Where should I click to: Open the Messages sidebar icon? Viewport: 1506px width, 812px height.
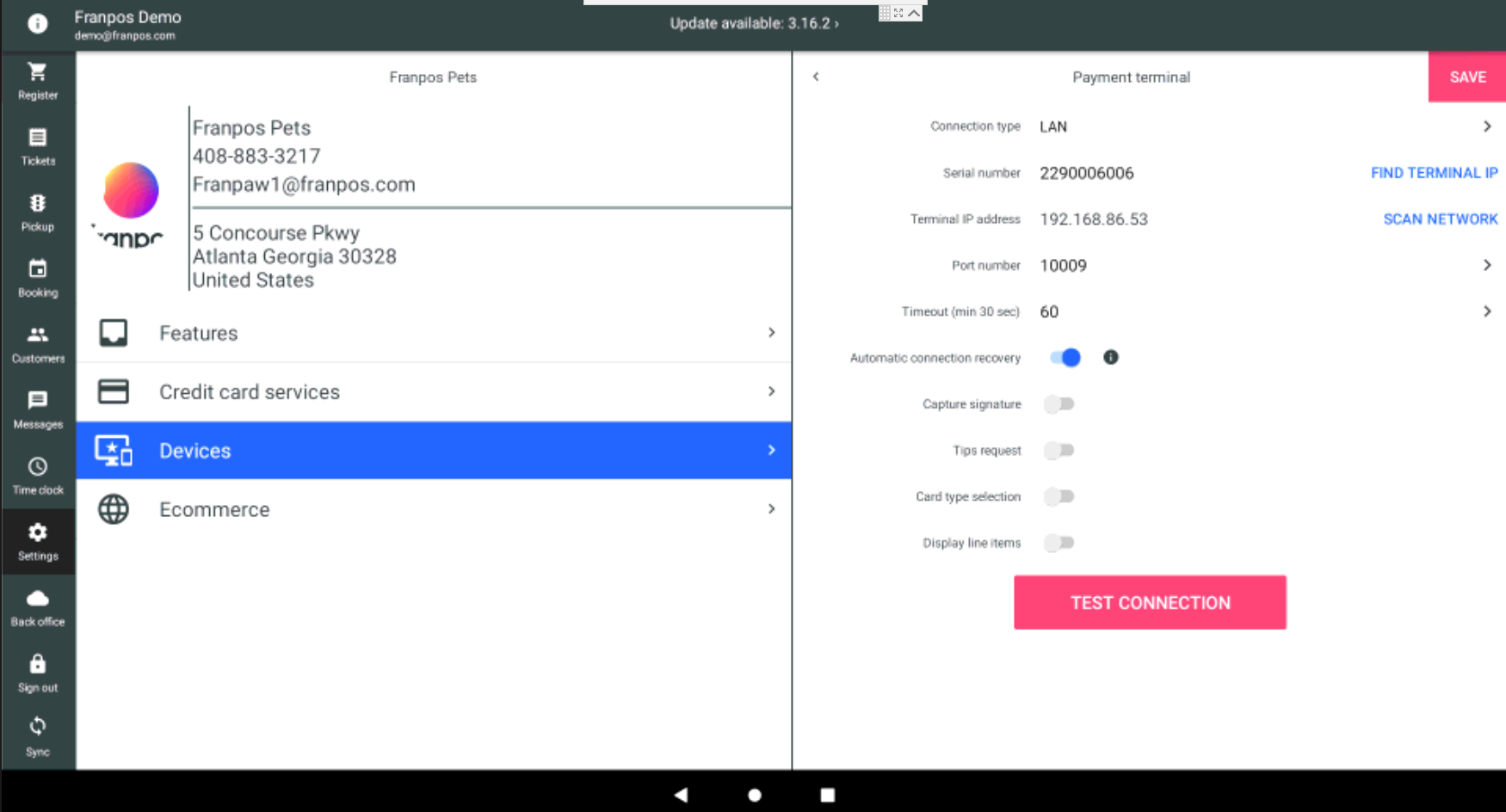[37, 401]
